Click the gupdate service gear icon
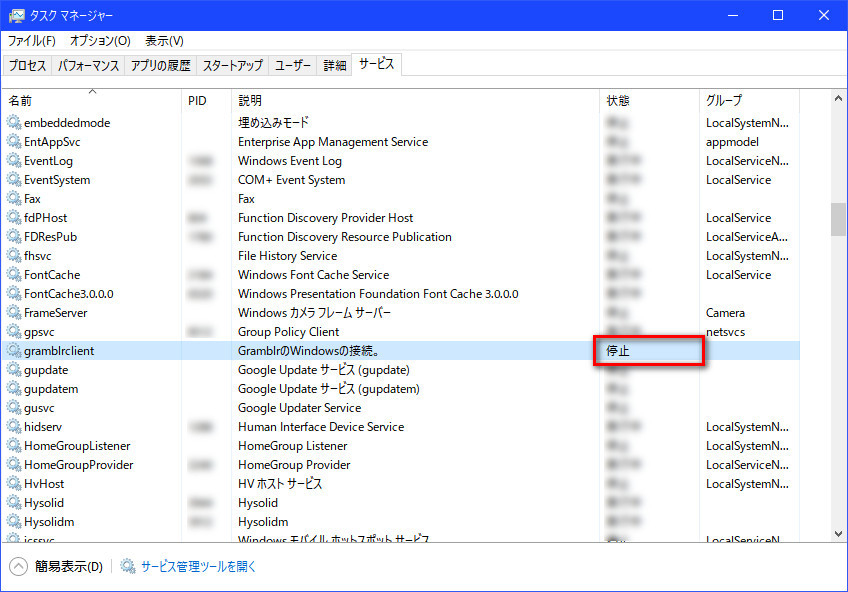This screenshot has width=848, height=592. click(x=14, y=370)
